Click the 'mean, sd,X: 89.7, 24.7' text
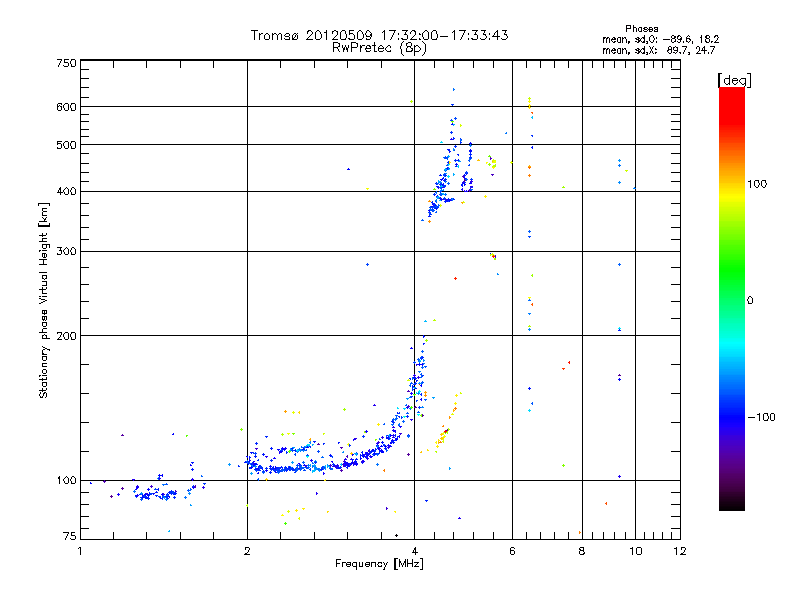This screenshot has height=600, width=800. [659, 50]
